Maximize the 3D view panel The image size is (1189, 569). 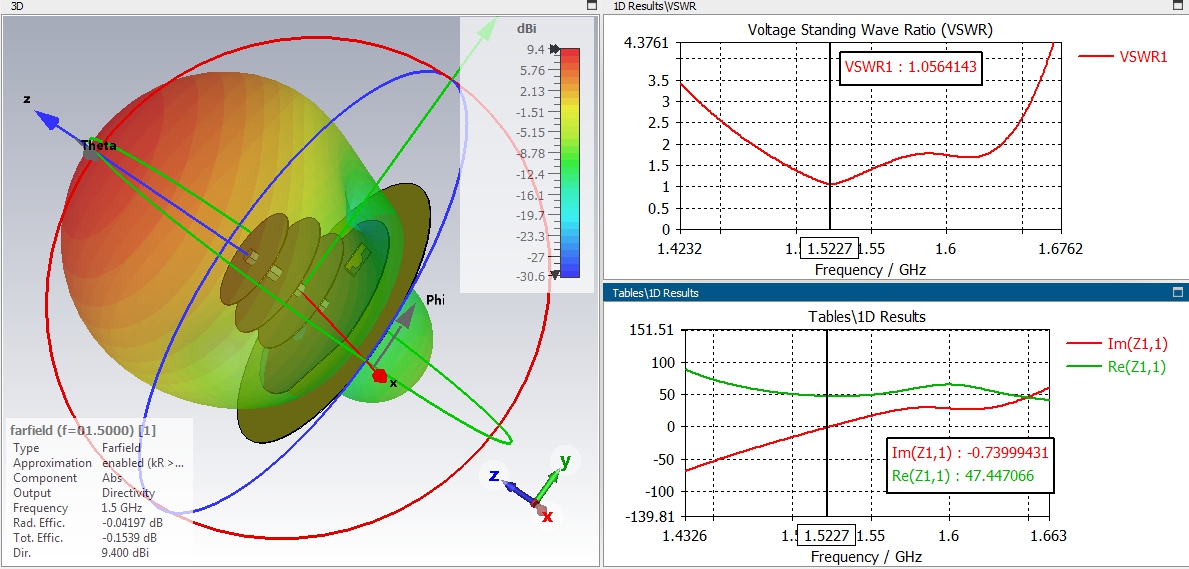click(592, 5)
